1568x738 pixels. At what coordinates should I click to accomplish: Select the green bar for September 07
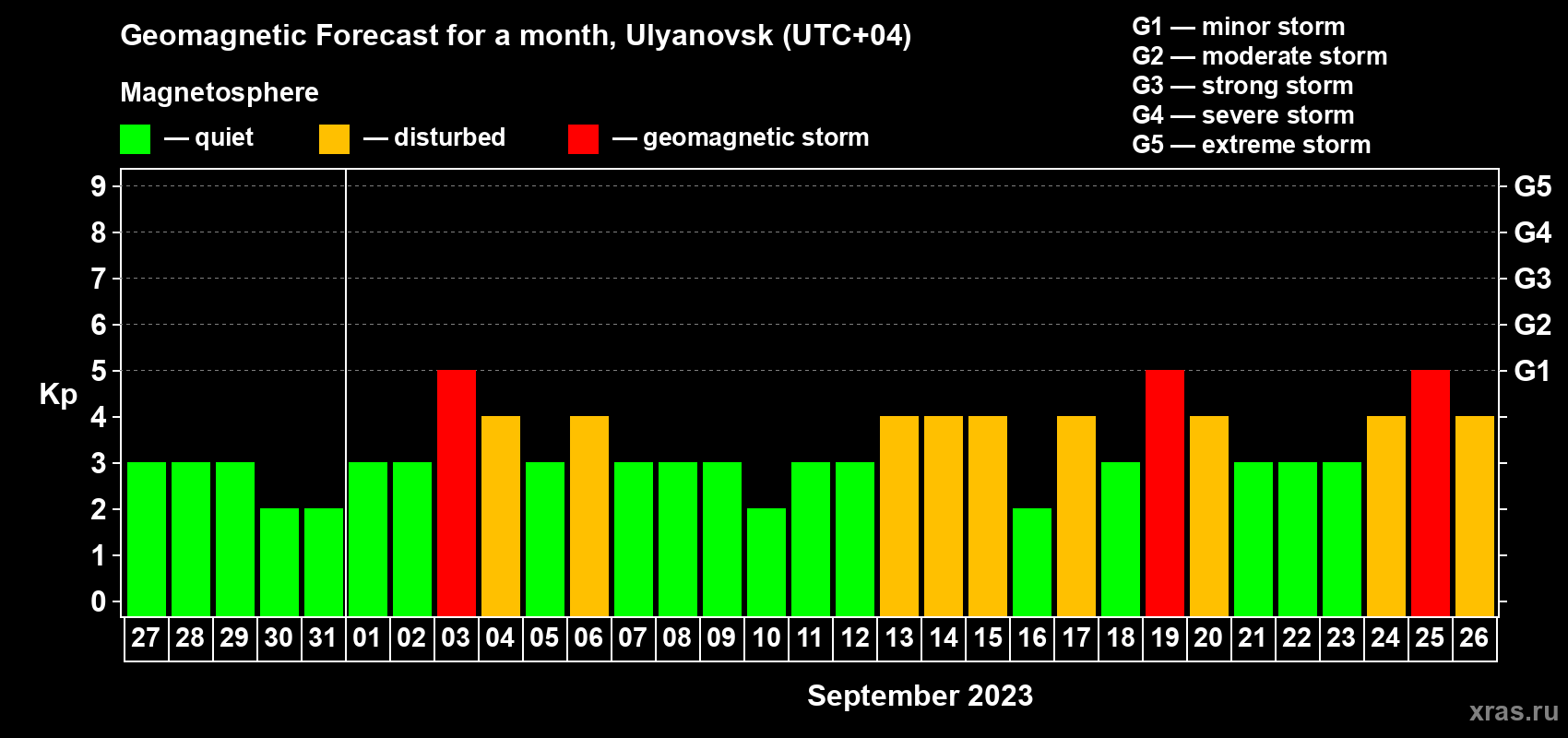click(634, 540)
